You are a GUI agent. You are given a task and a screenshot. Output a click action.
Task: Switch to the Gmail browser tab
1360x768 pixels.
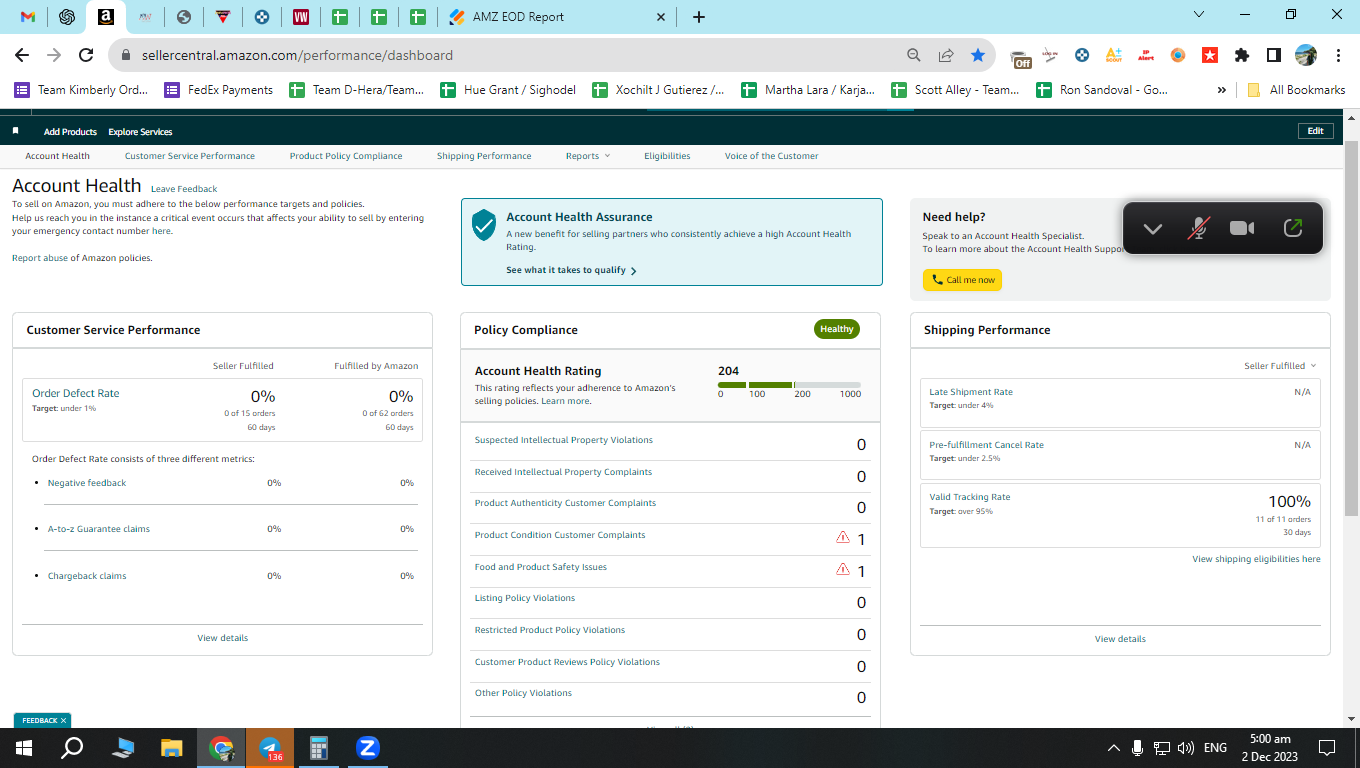(x=29, y=17)
